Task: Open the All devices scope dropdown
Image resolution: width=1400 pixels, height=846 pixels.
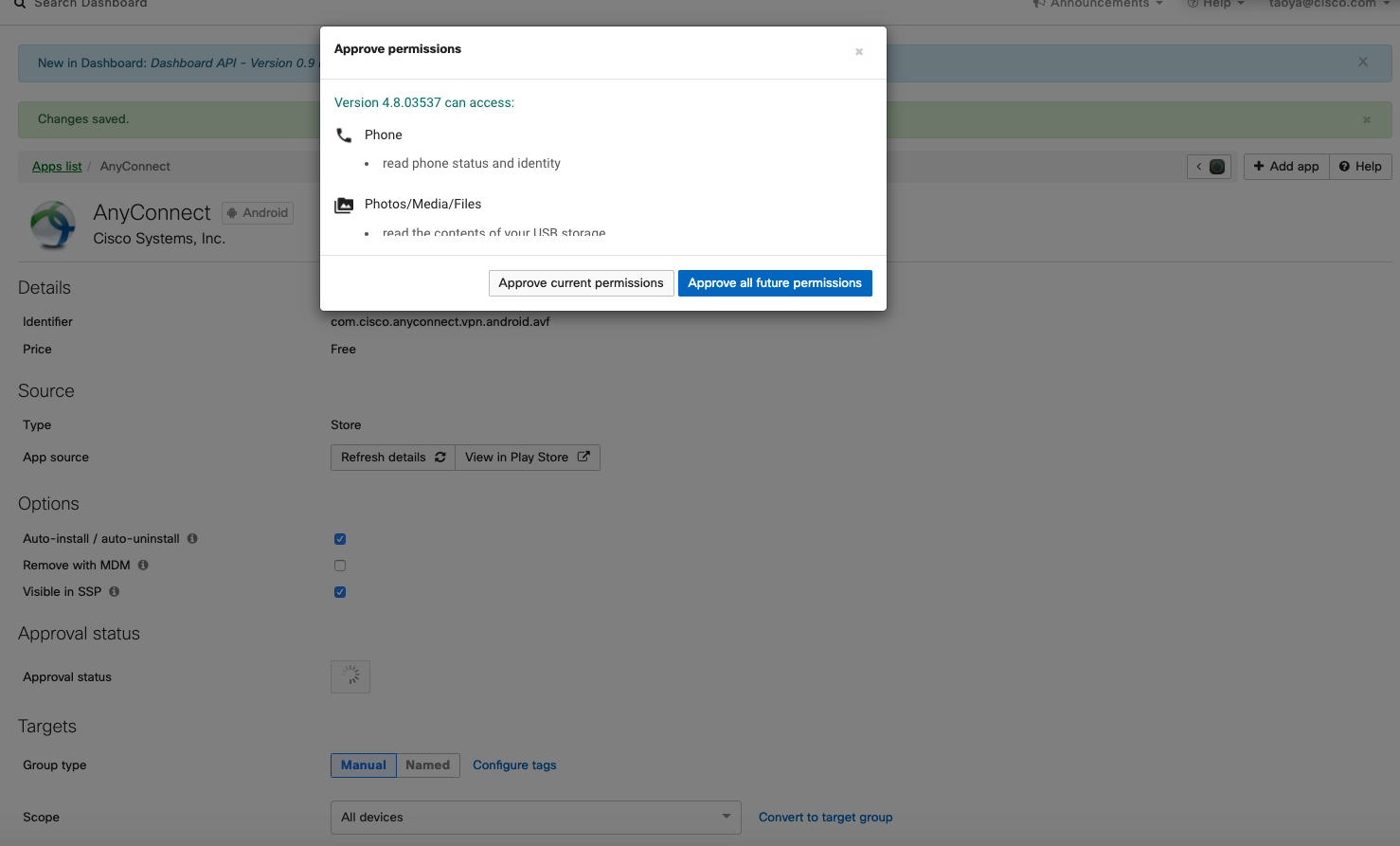Action: [536, 818]
